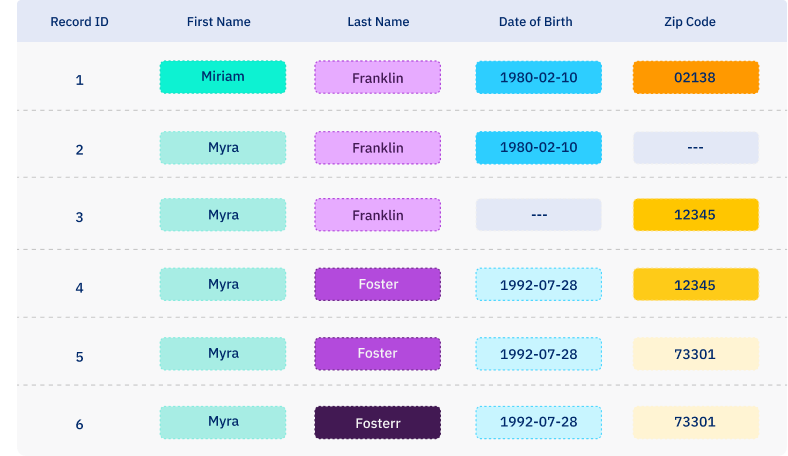Click the Record ID column header
The image size is (788, 456).
coord(79,22)
